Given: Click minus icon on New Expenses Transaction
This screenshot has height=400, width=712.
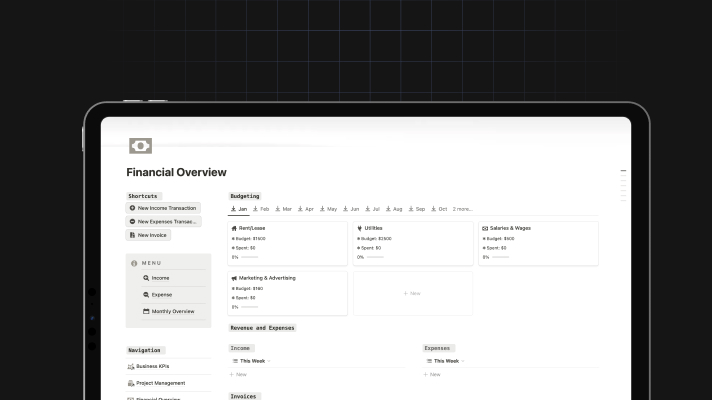Looking at the screenshot, I should tap(133, 221).
